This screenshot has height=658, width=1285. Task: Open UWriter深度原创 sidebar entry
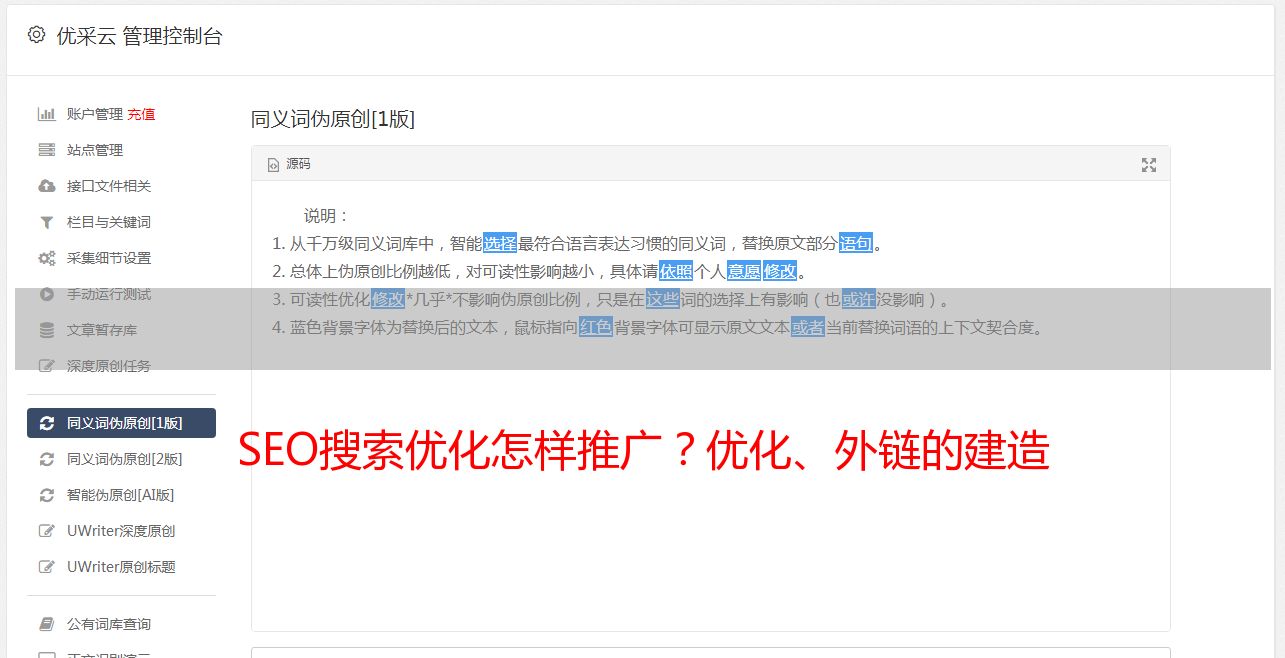[121, 531]
